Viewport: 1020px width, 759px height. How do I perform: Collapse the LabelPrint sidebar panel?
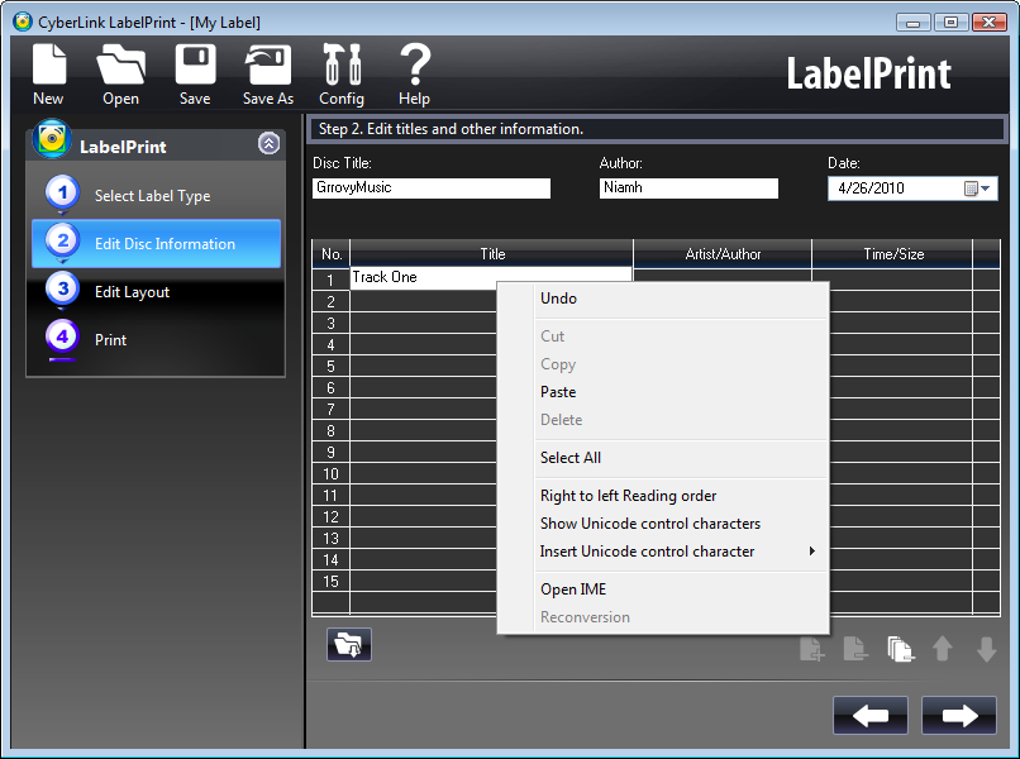[x=269, y=143]
